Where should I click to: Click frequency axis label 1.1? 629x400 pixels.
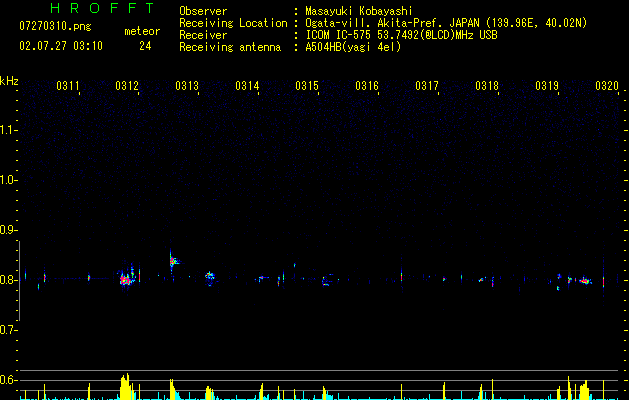(x=8, y=130)
